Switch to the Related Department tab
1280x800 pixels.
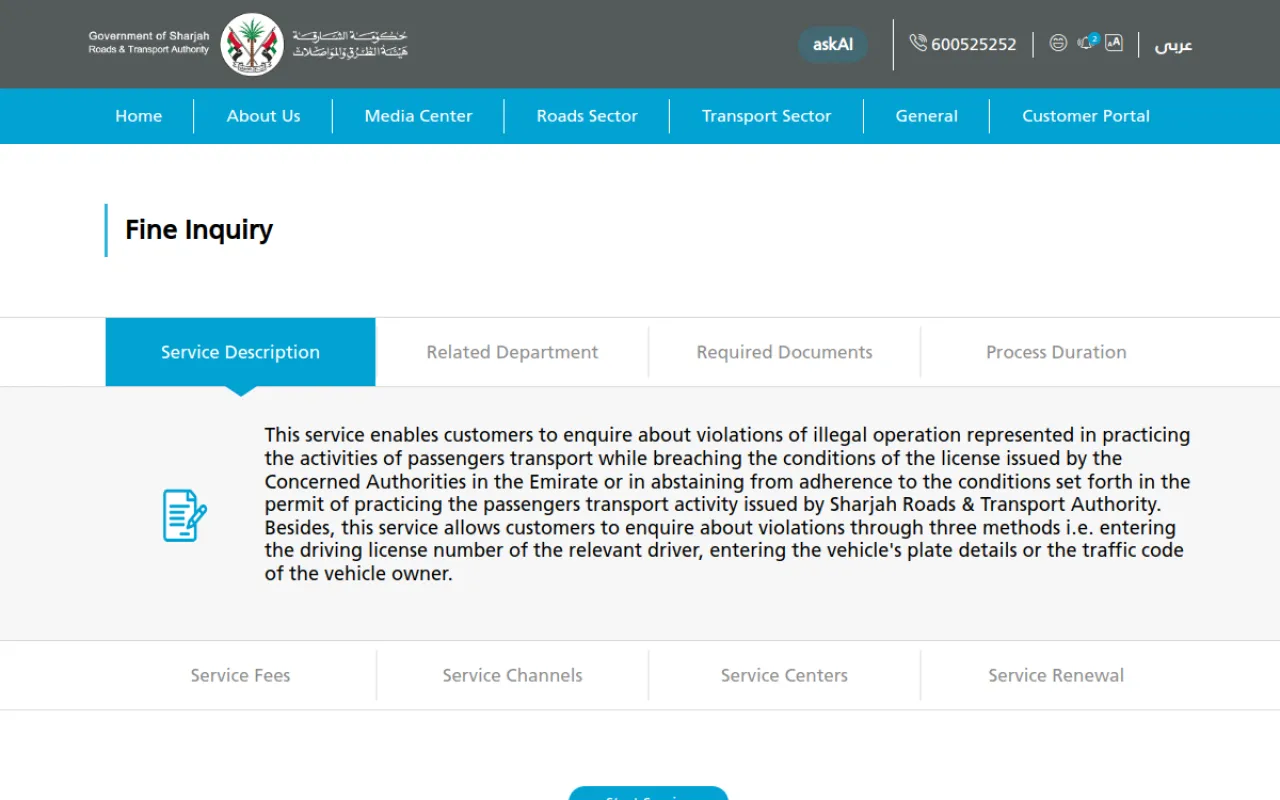(x=512, y=352)
